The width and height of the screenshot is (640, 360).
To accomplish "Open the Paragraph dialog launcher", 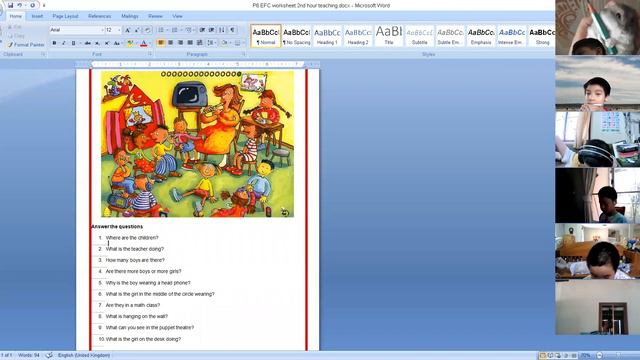I will (244, 54).
